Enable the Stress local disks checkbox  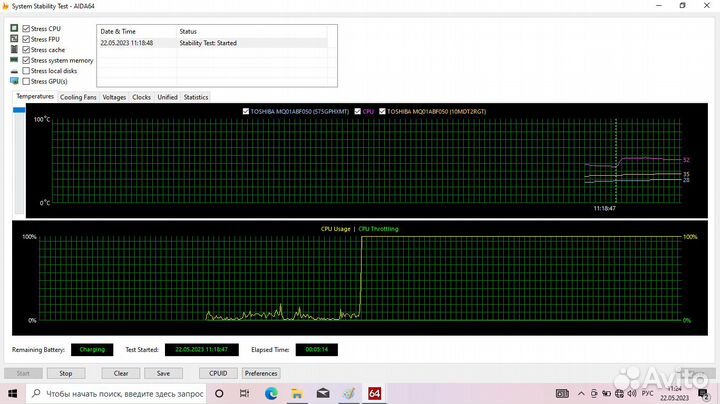pos(26,71)
